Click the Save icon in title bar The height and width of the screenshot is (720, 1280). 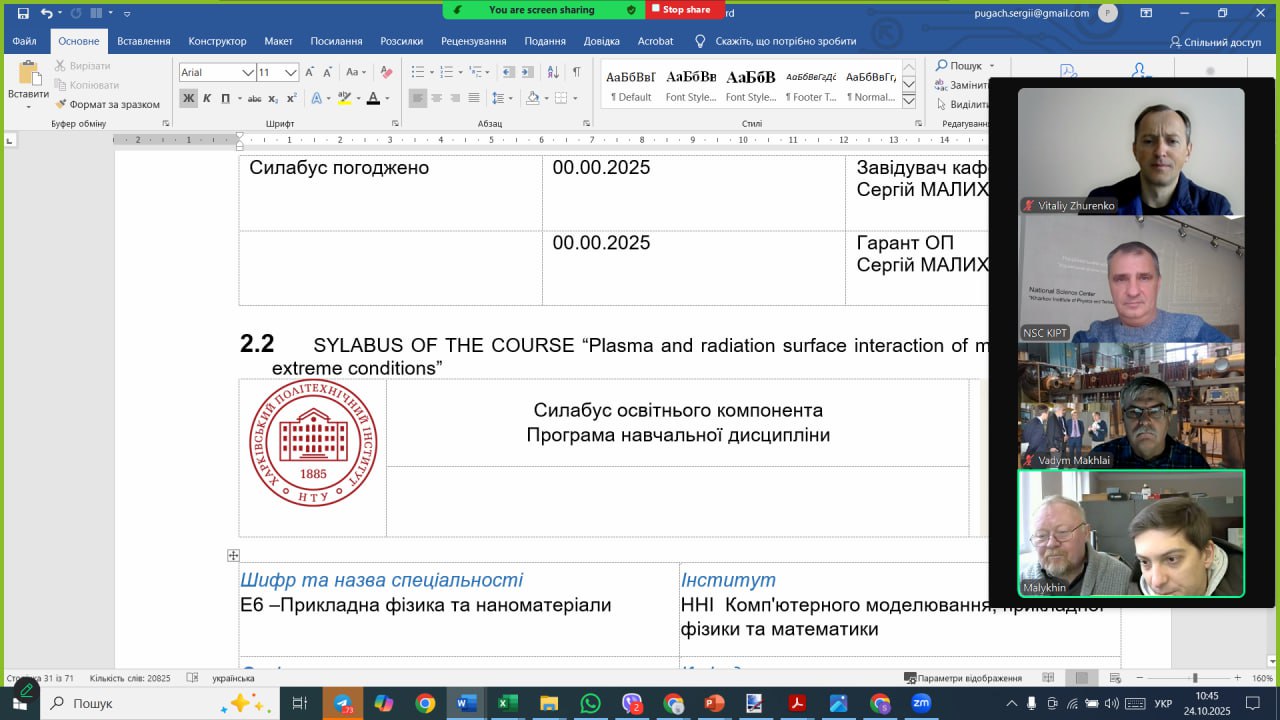23,13
